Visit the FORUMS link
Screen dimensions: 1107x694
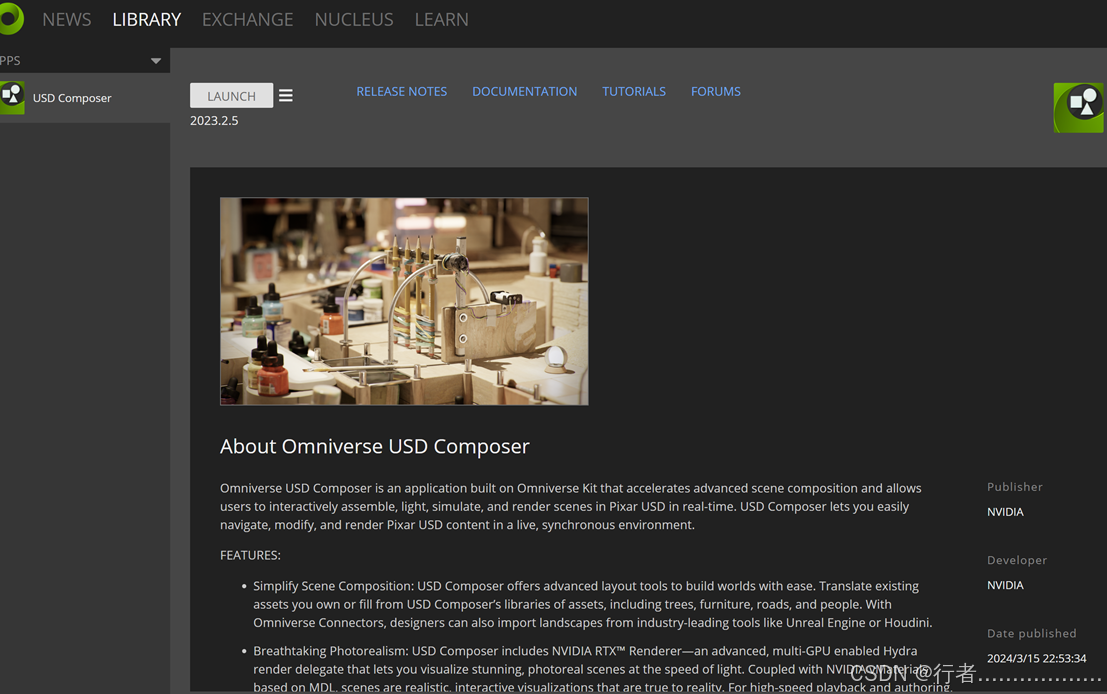coord(715,91)
